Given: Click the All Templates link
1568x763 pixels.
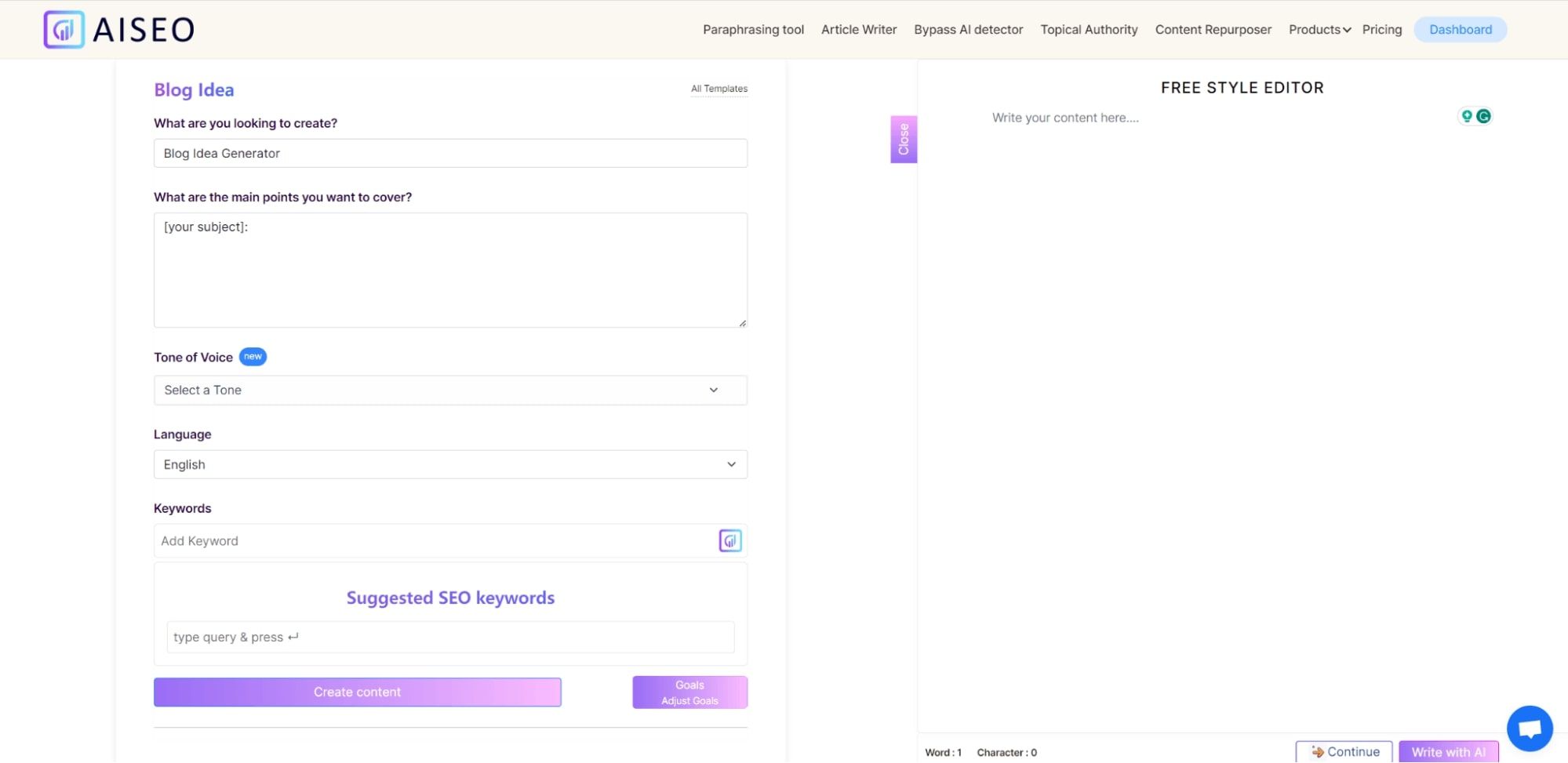Looking at the screenshot, I should coord(719,89).
